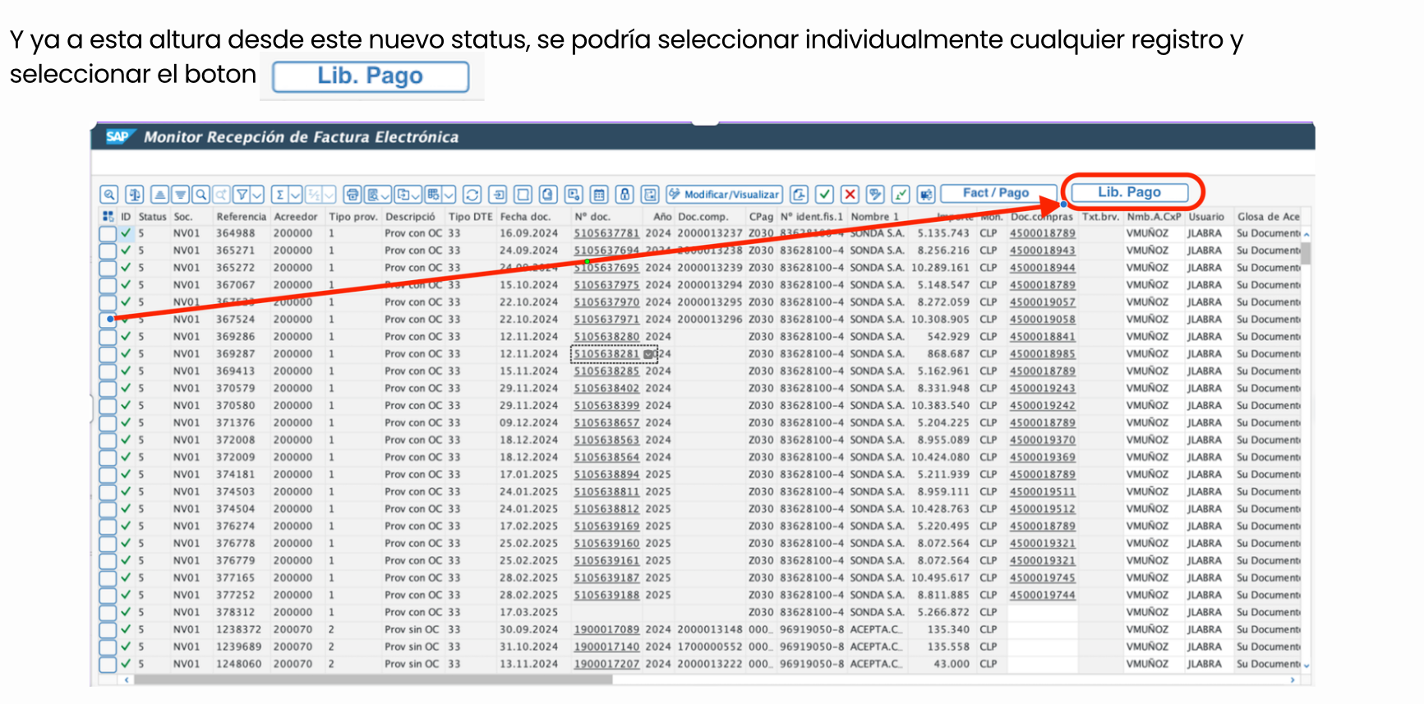Click the green checkmark approval icon
The height and width of the screenshot is (704, 1424).
[823, 194]
